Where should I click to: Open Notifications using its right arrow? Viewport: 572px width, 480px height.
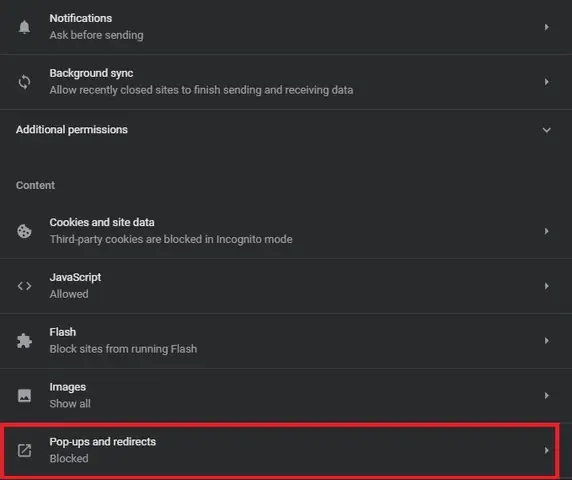(546, 27)
